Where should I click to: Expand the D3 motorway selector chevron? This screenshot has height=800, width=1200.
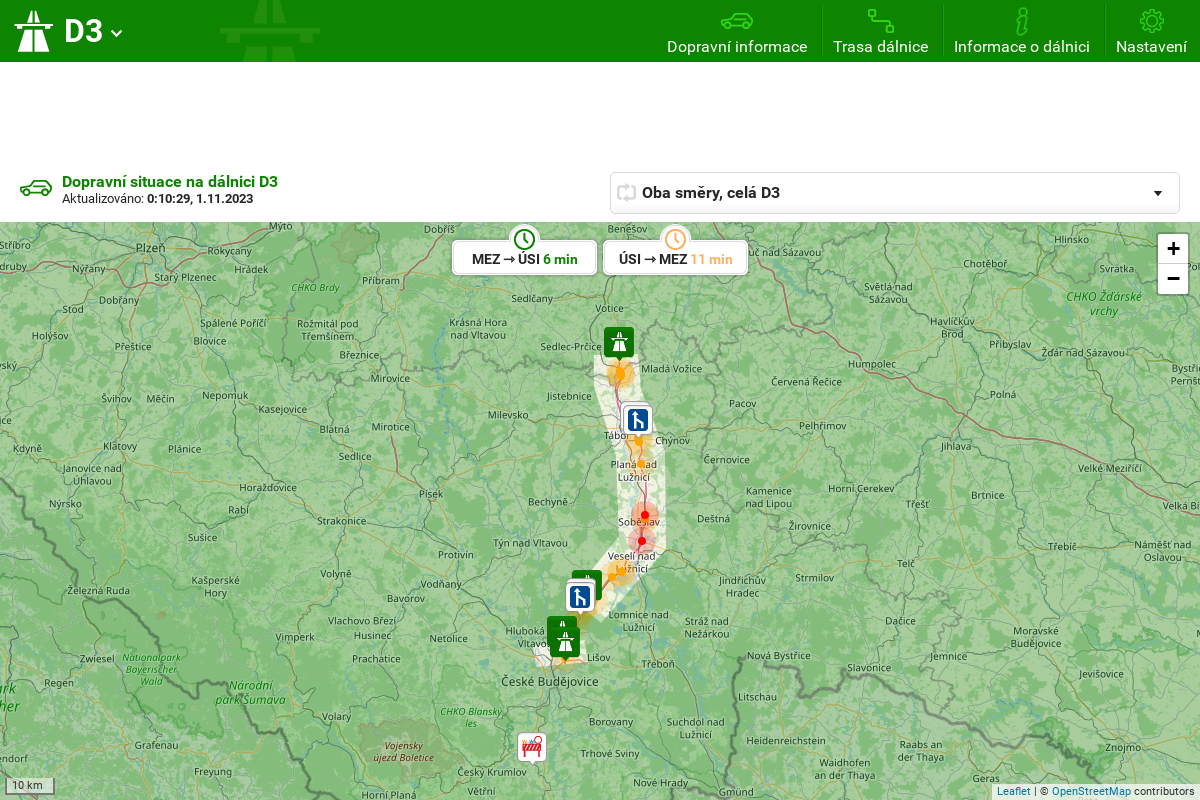tap(117, 33)
